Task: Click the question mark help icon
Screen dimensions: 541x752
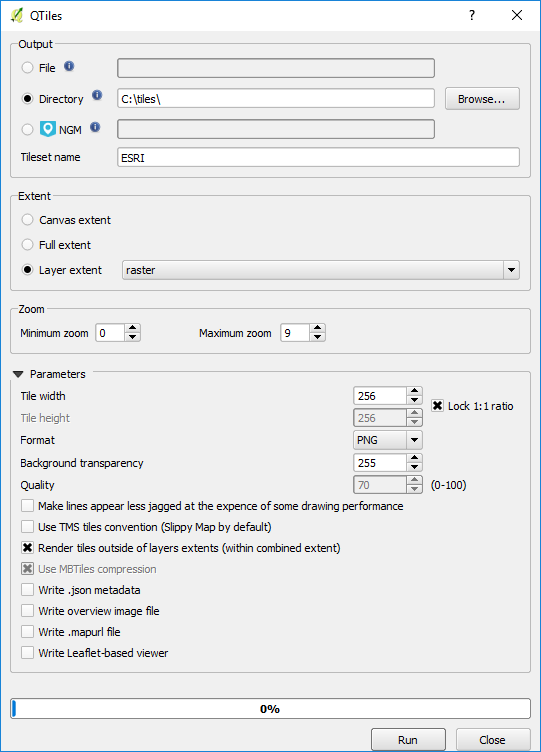Action: tap(472, 15)
